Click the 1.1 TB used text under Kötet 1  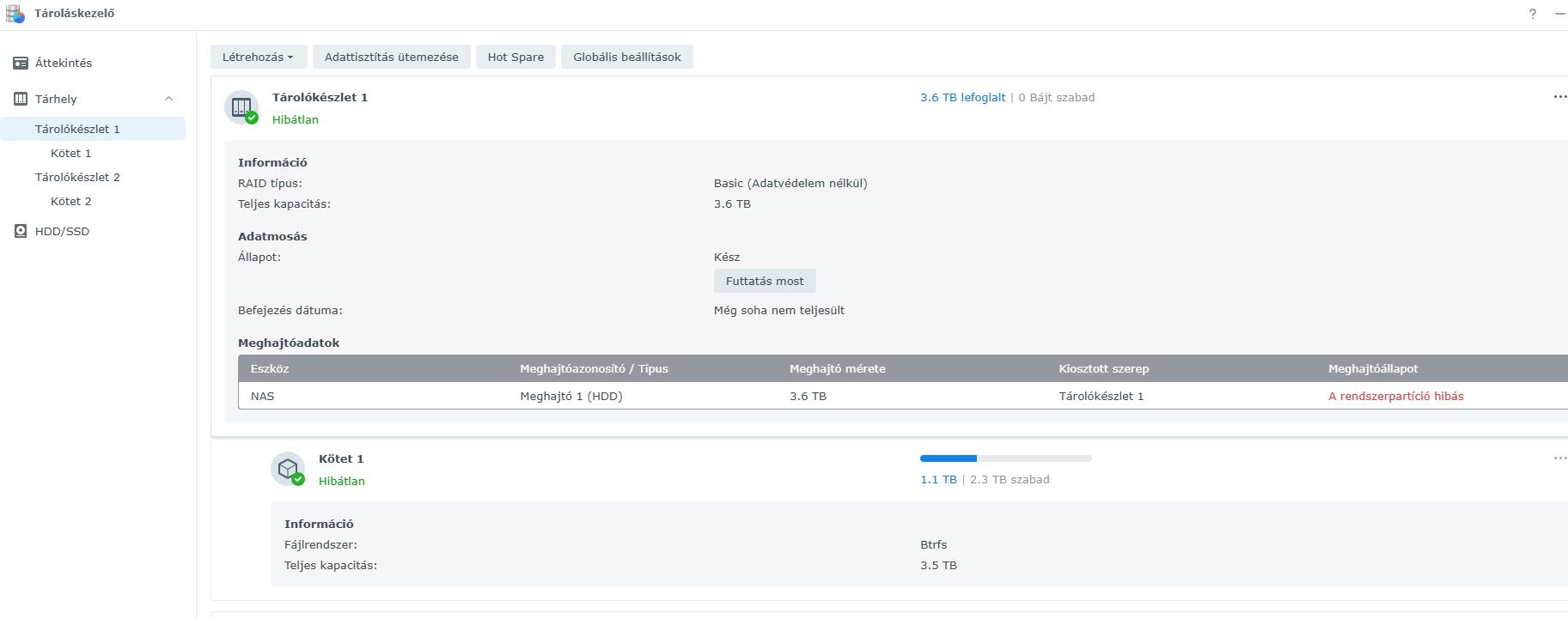click(938, 480)
